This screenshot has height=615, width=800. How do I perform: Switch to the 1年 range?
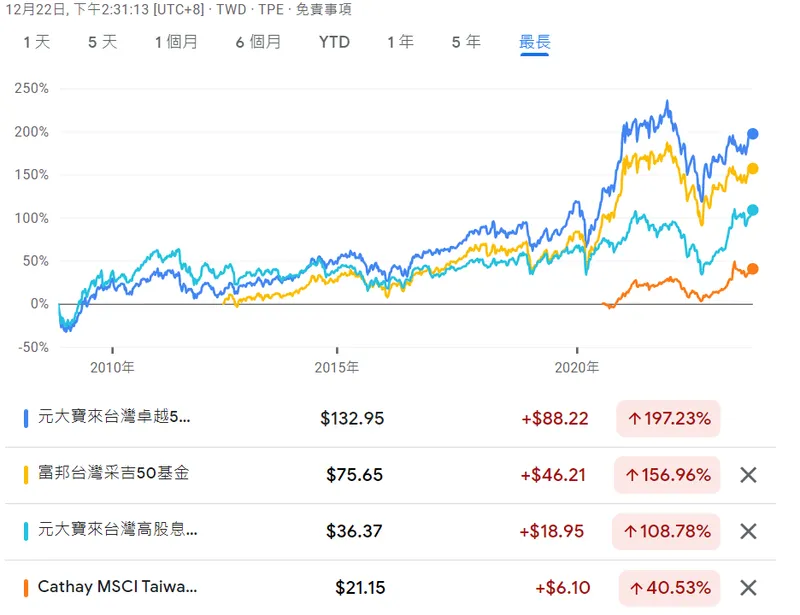coord(400,42)
